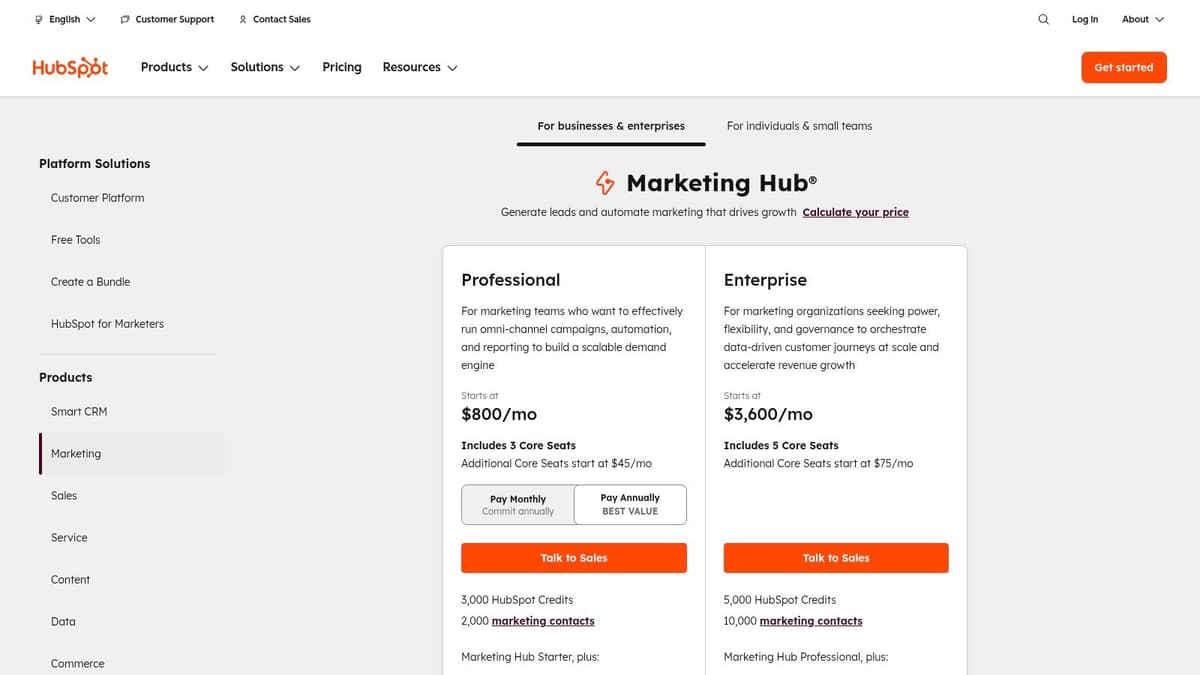Open the Products dropdown menu
Image resolution: width=1200 pixels, height=675 pixels.
173,67
